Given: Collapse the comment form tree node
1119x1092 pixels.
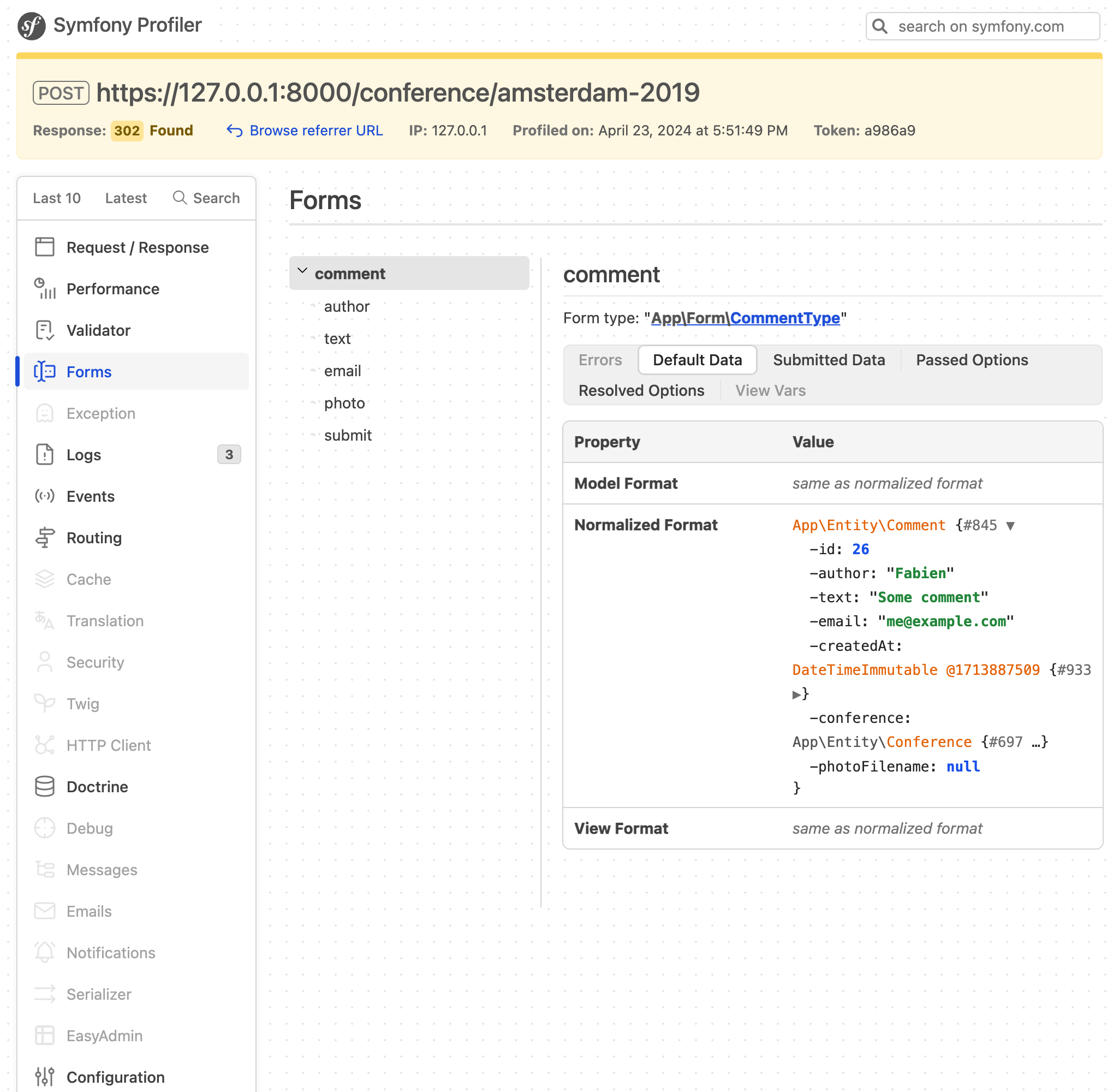Looking at the screenshot, I should [x=303, y=272].
